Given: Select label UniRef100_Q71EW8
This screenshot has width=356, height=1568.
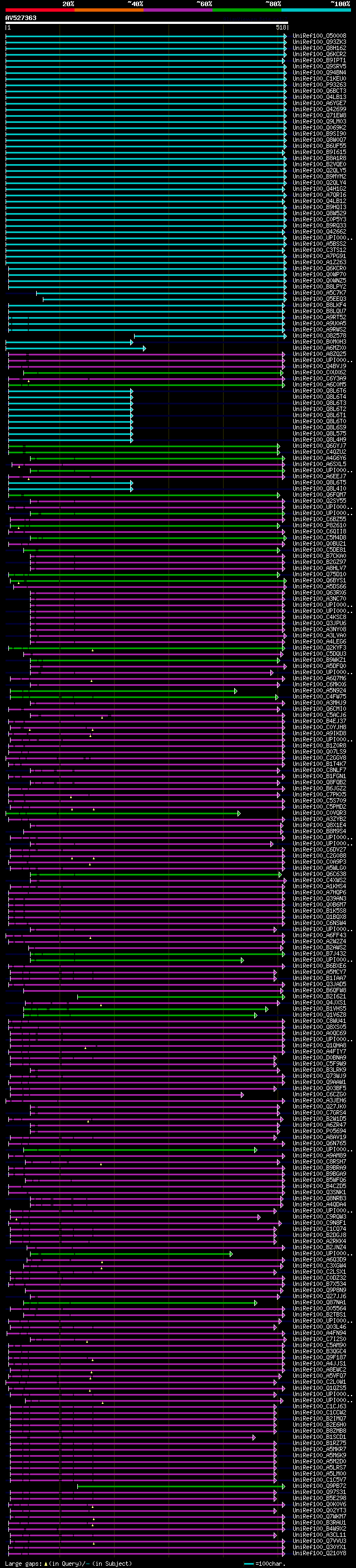Looking at the screenshot, I should coord(319,115).
